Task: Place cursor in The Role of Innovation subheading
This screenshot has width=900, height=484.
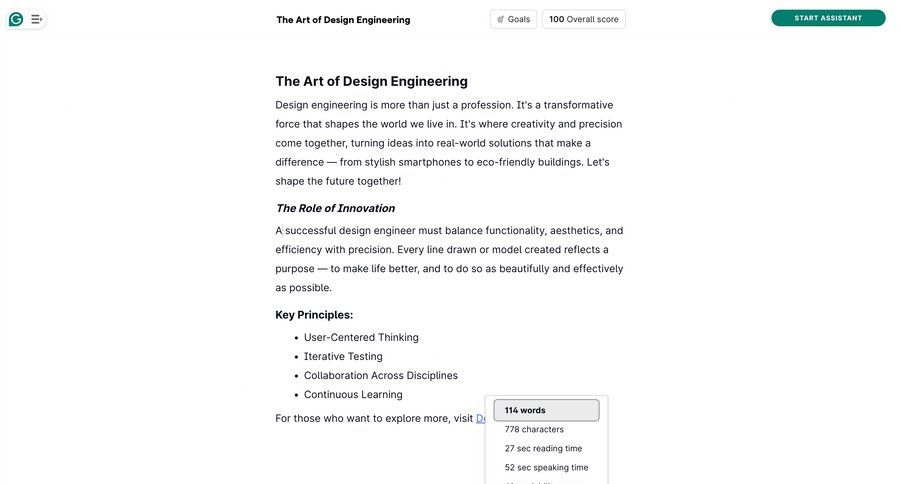Action: coord(335,208)
